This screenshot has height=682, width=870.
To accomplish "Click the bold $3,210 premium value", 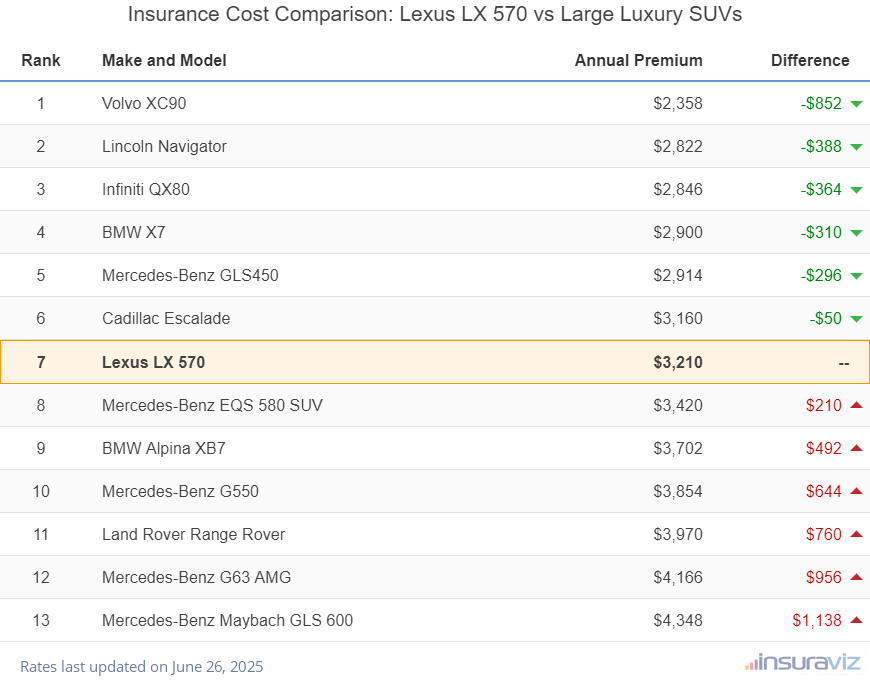I will [x=678, y=362].
